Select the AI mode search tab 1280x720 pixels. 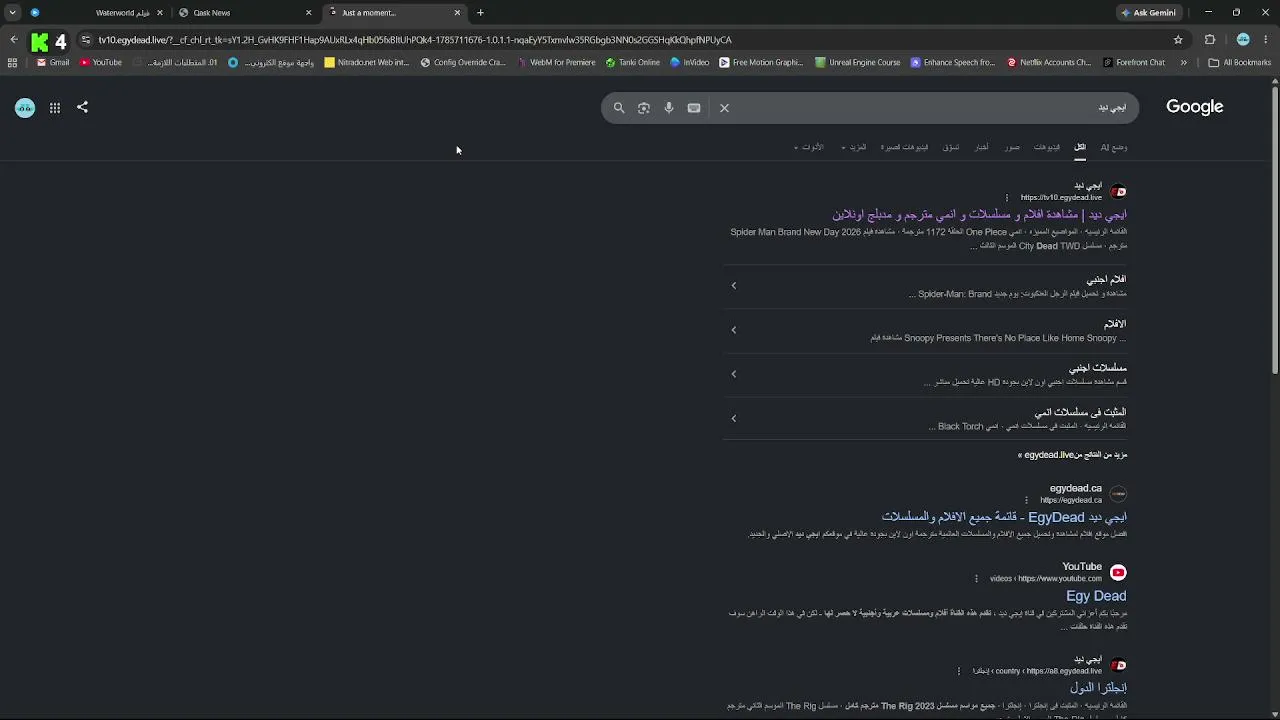click(1113, 147)
